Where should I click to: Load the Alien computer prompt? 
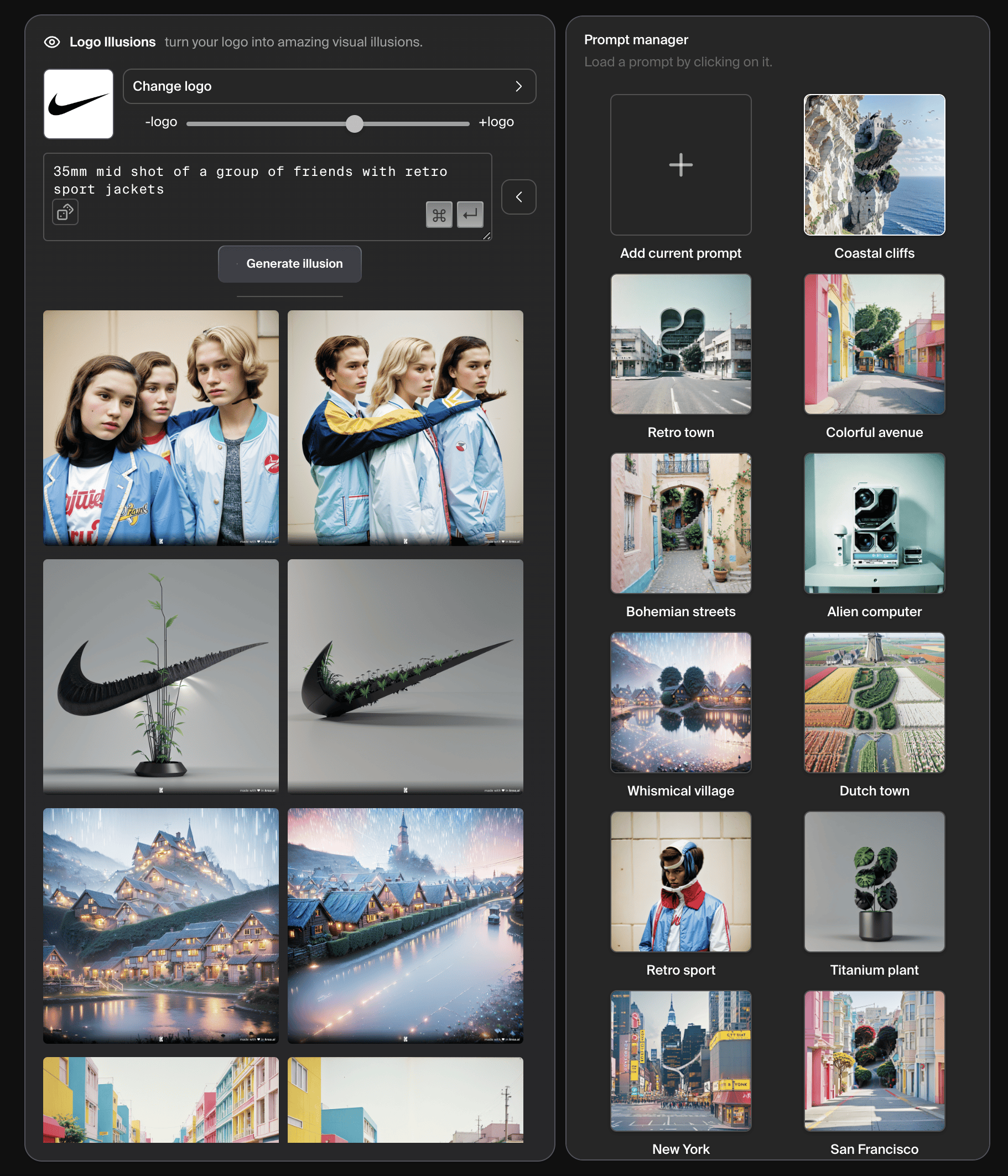pyautogui.click(x=874, y=523)
